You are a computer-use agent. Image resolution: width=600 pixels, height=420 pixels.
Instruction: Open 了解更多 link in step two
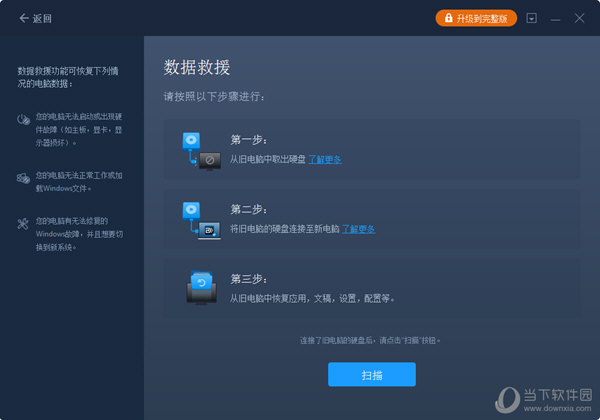pyautogui.click(x=358, y=229)
